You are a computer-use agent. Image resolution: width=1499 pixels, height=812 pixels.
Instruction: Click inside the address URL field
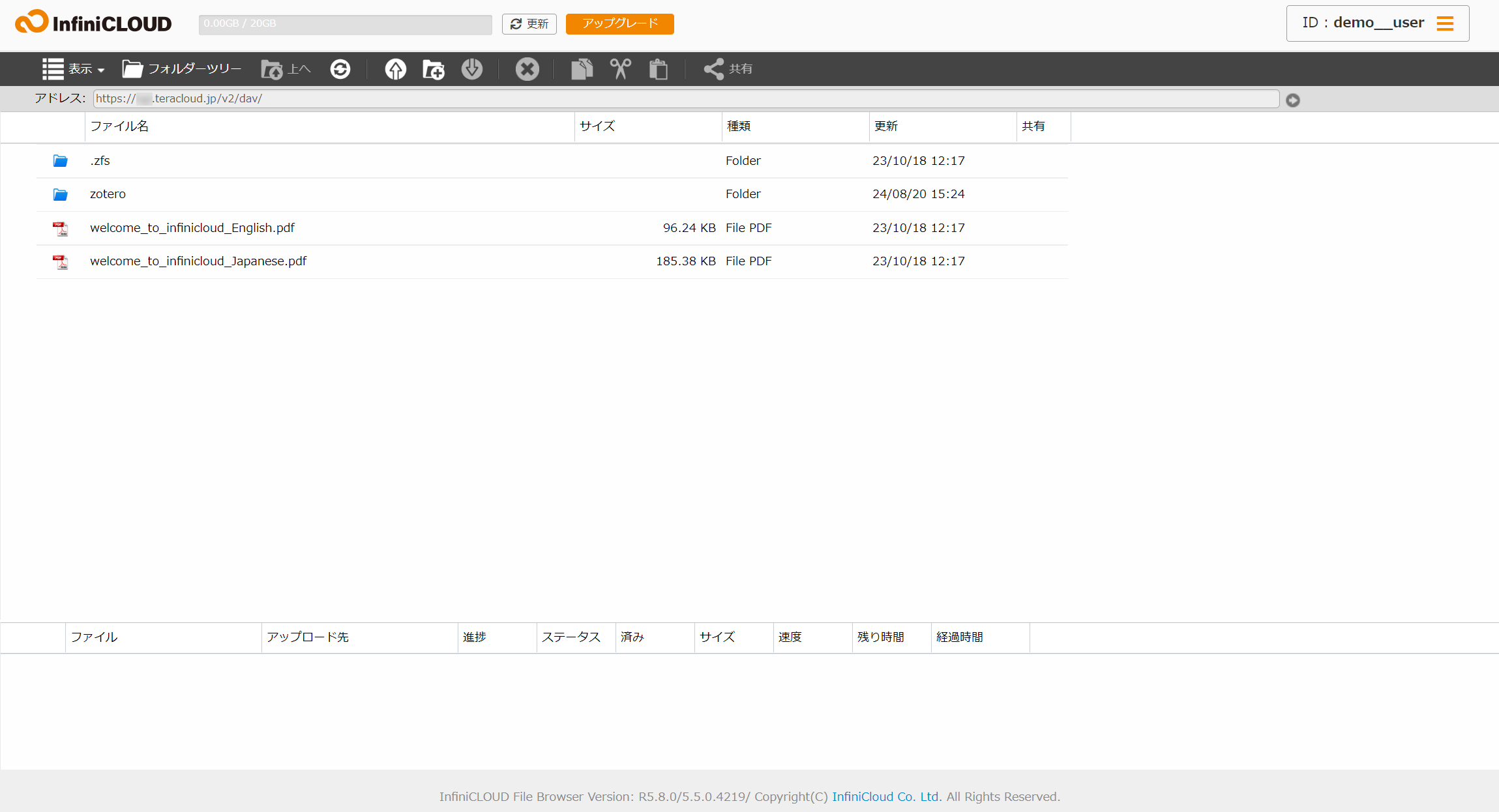pos(685,98)
